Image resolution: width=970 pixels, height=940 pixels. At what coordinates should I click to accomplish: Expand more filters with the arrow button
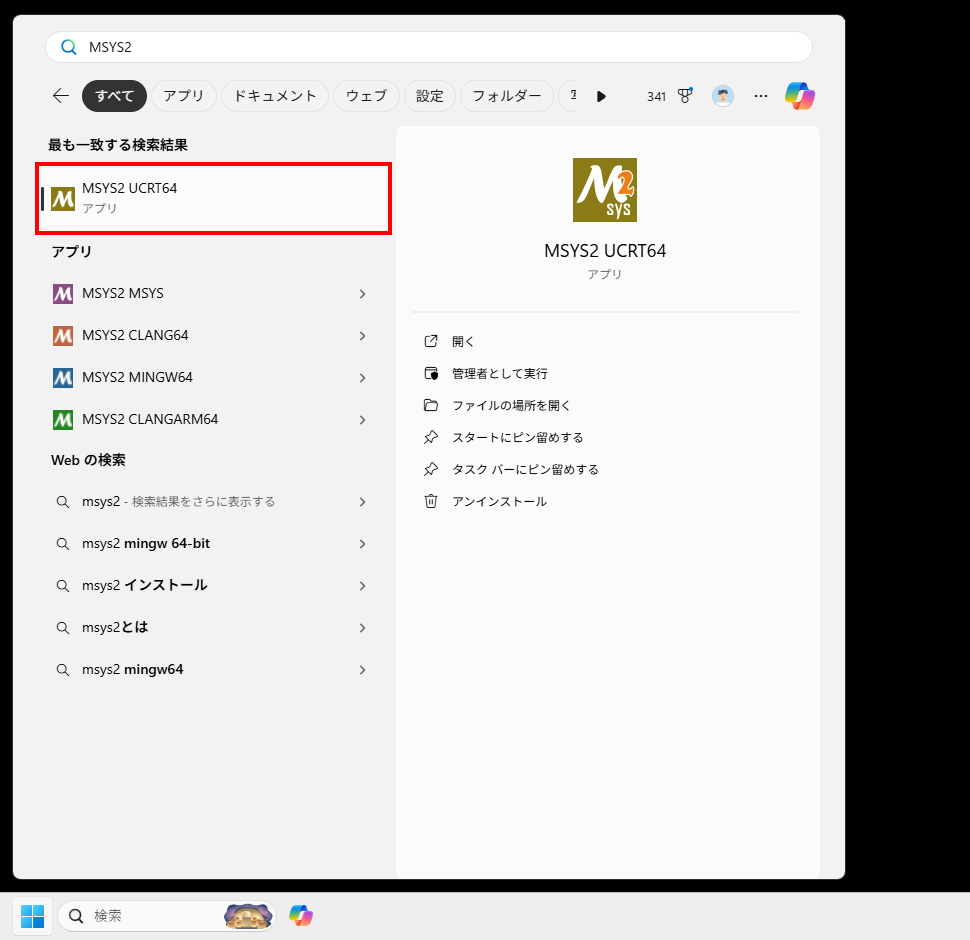tap(601, 95)
